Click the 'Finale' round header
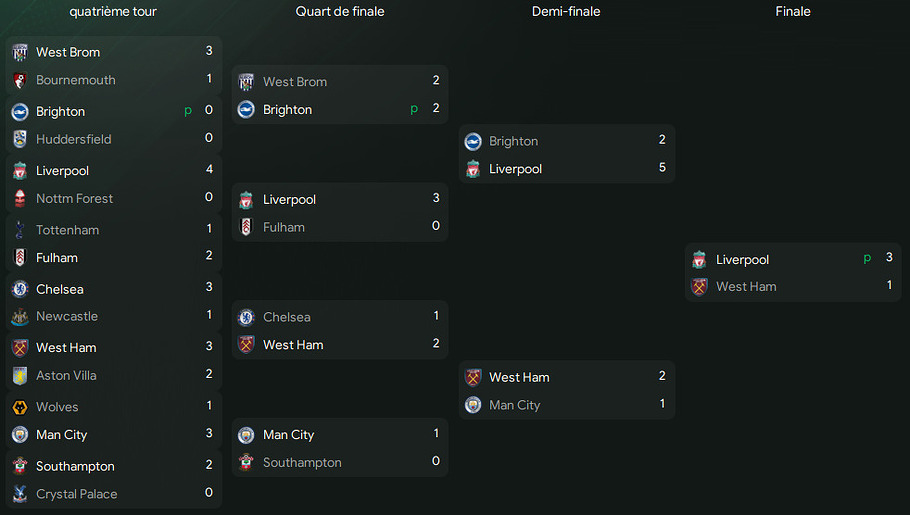This screenshot has height=515, width=910. coord(793,12)
